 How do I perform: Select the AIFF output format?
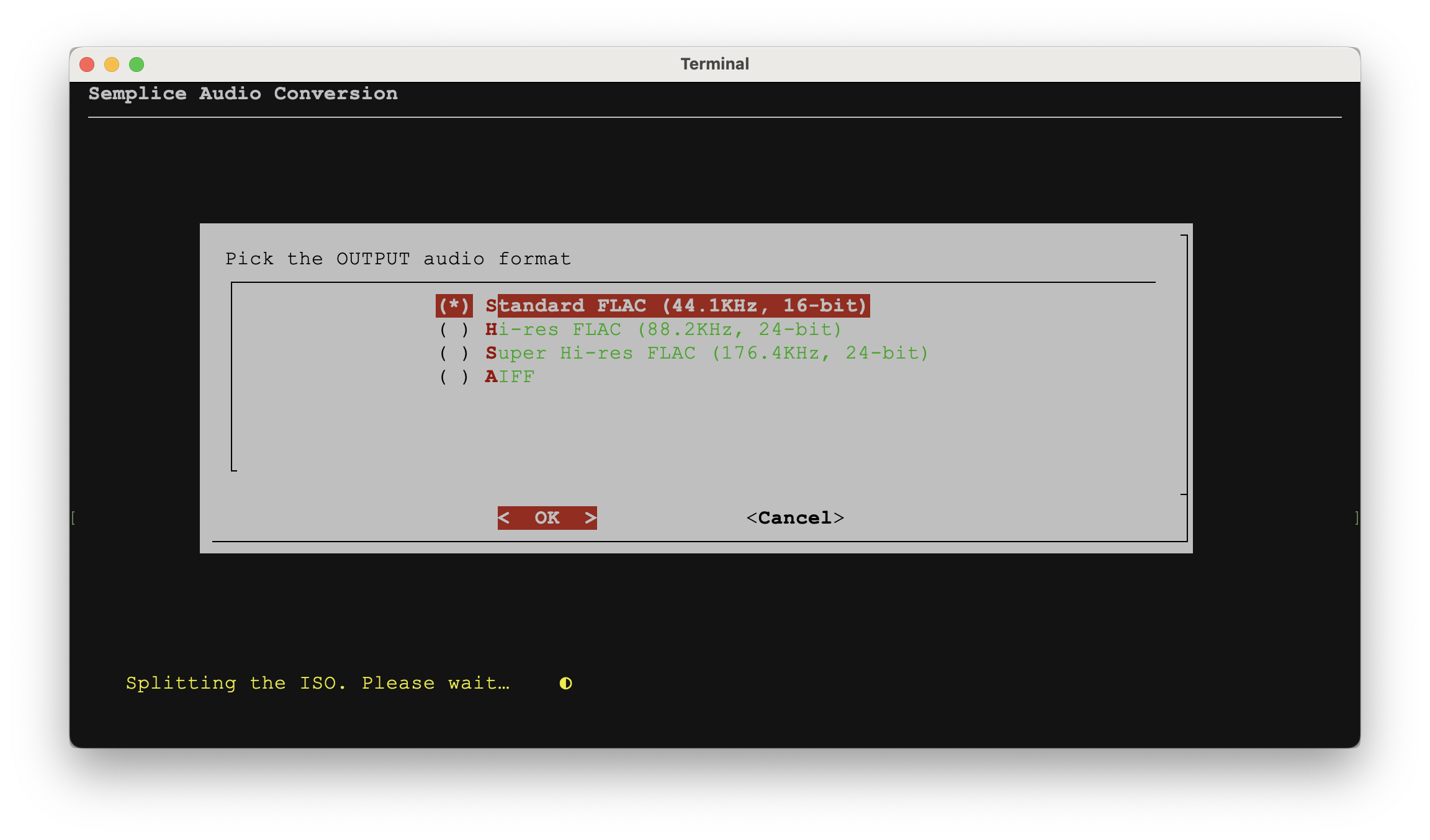509,377
